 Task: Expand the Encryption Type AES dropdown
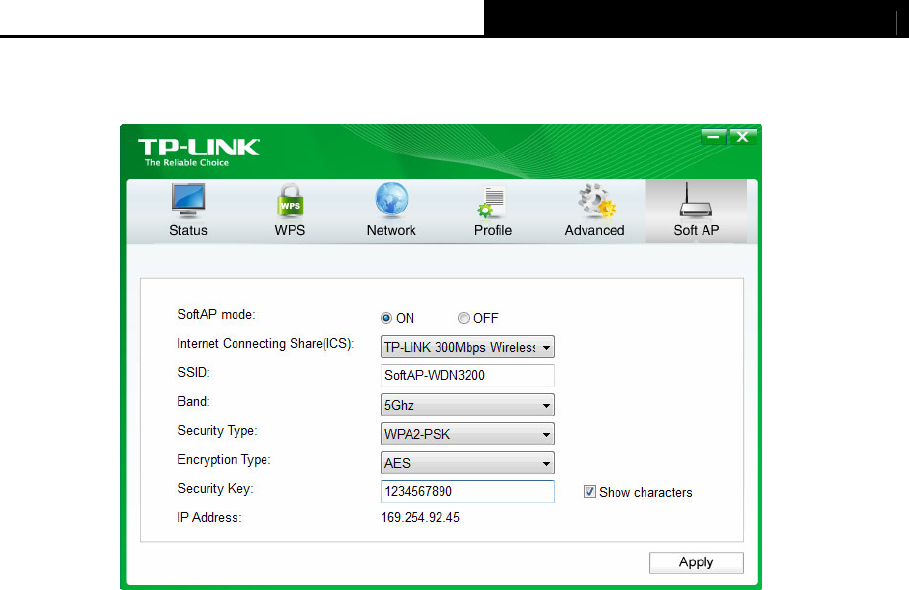pos(468,463)
